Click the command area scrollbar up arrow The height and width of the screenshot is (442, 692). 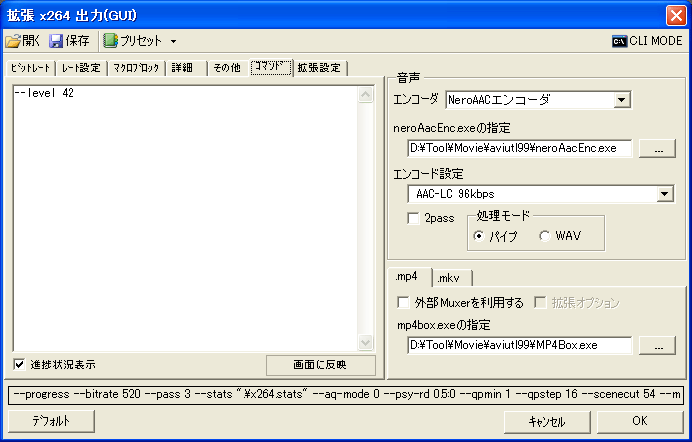tap(366, 94)
